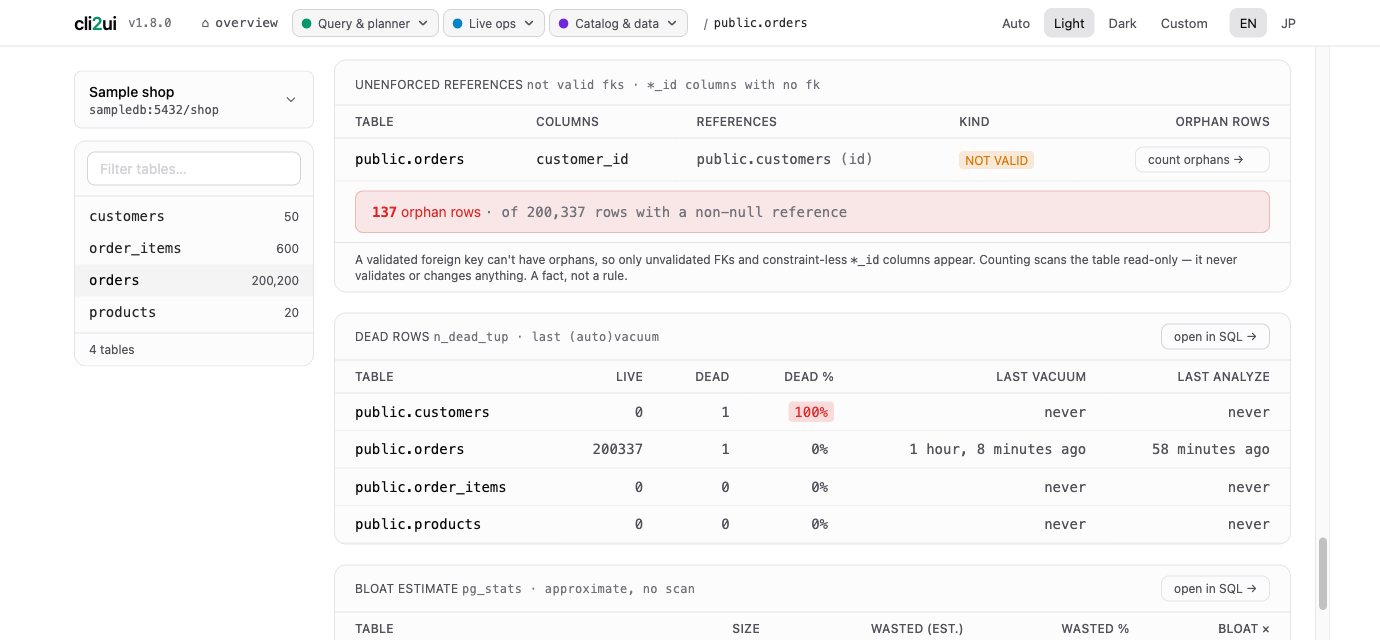Click public.products in Dead Rows table

[x=418, y=524]
